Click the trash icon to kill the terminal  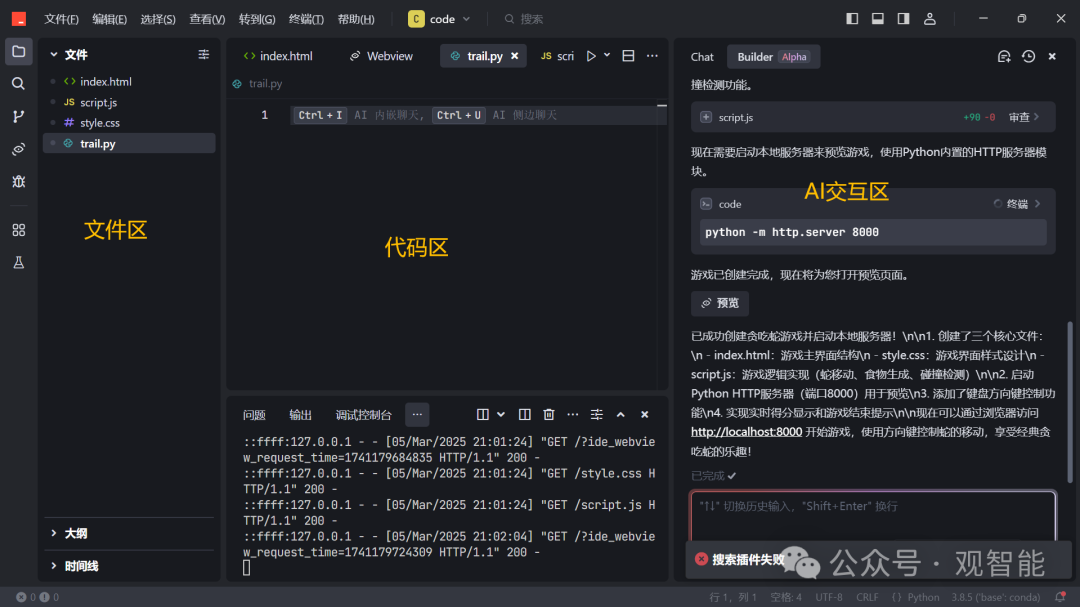548,413
